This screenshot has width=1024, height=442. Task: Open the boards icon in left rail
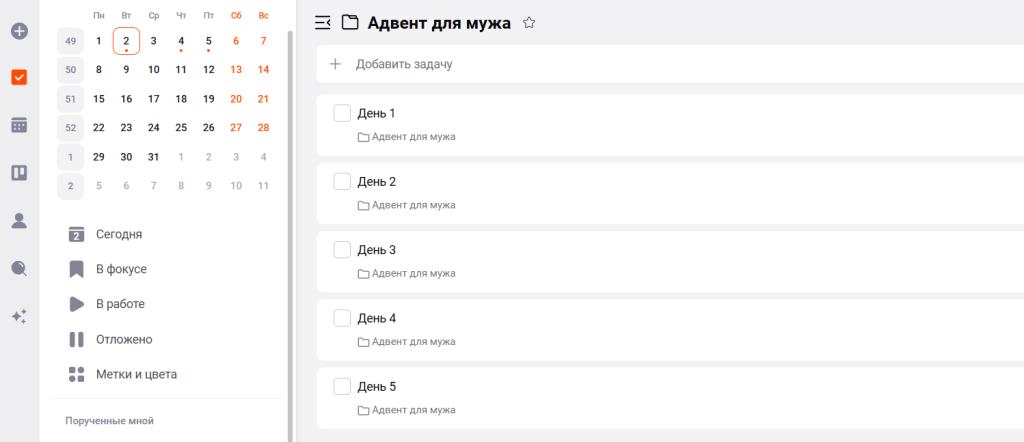tap(19, 172)
